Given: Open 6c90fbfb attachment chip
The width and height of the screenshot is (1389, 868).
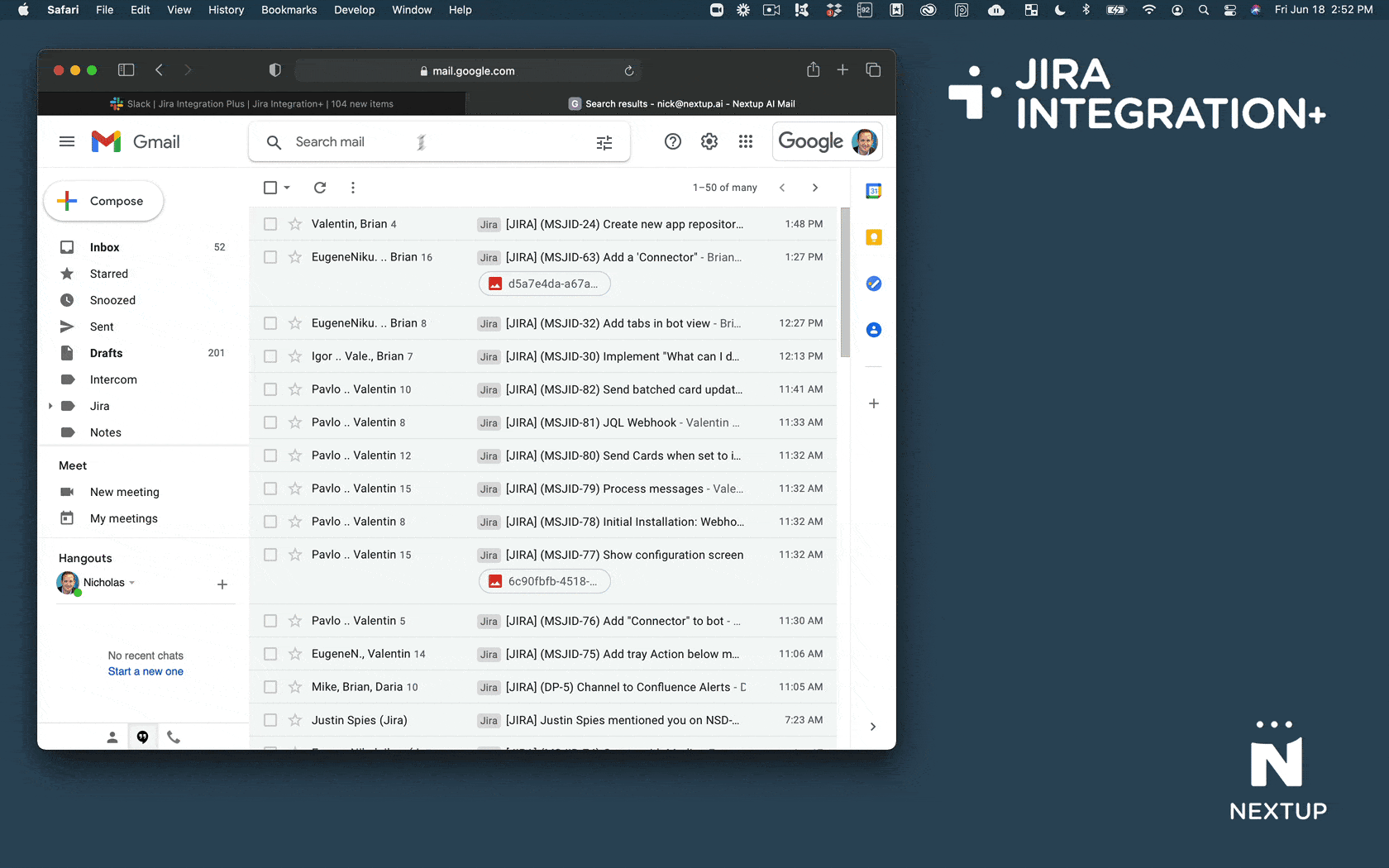Looking at the screenshot, I should pyautogui.click(x=545, y=581).
